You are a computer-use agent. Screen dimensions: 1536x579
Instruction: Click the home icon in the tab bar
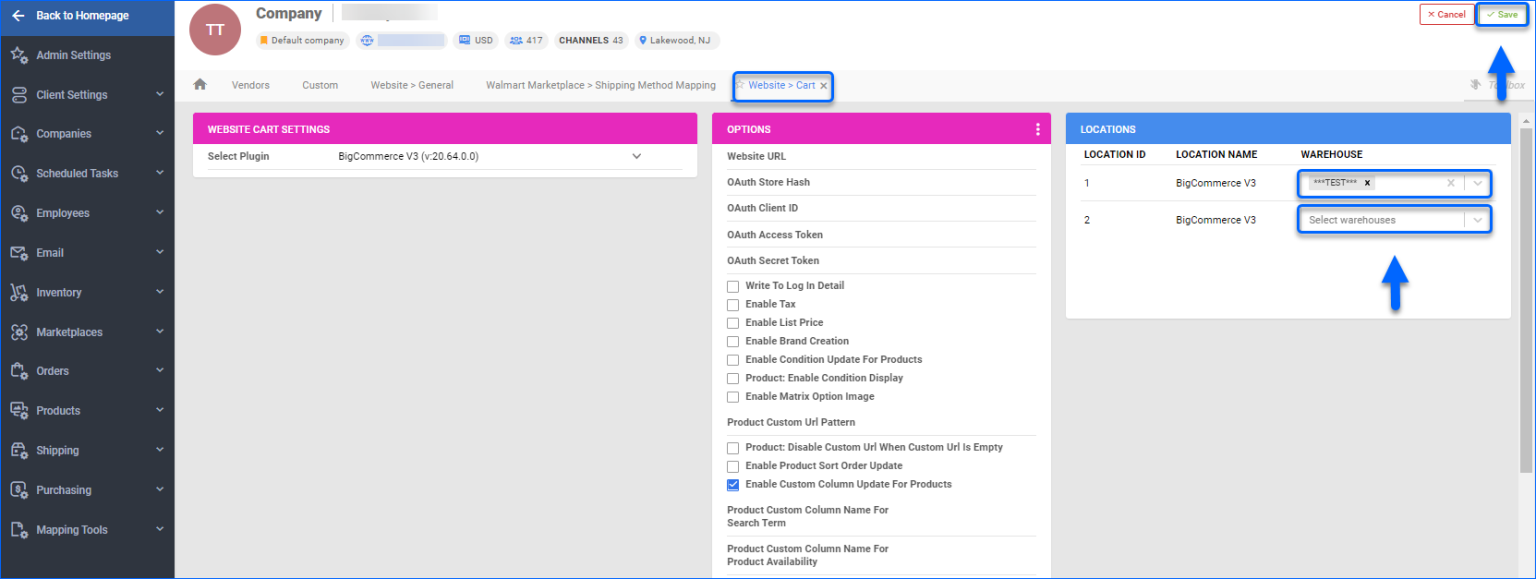pyautogui.click(x=199, y=85)
